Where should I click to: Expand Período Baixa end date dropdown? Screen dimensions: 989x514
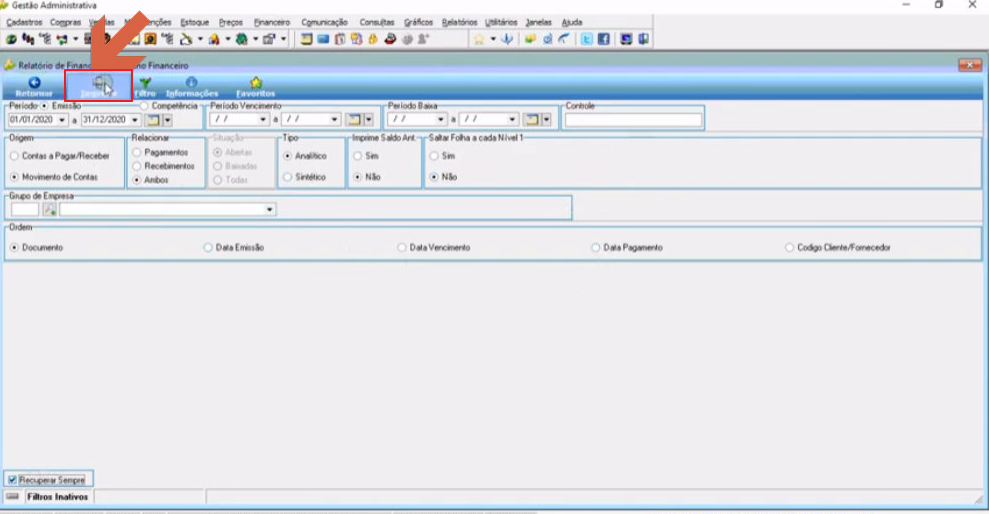coord(512,119)
